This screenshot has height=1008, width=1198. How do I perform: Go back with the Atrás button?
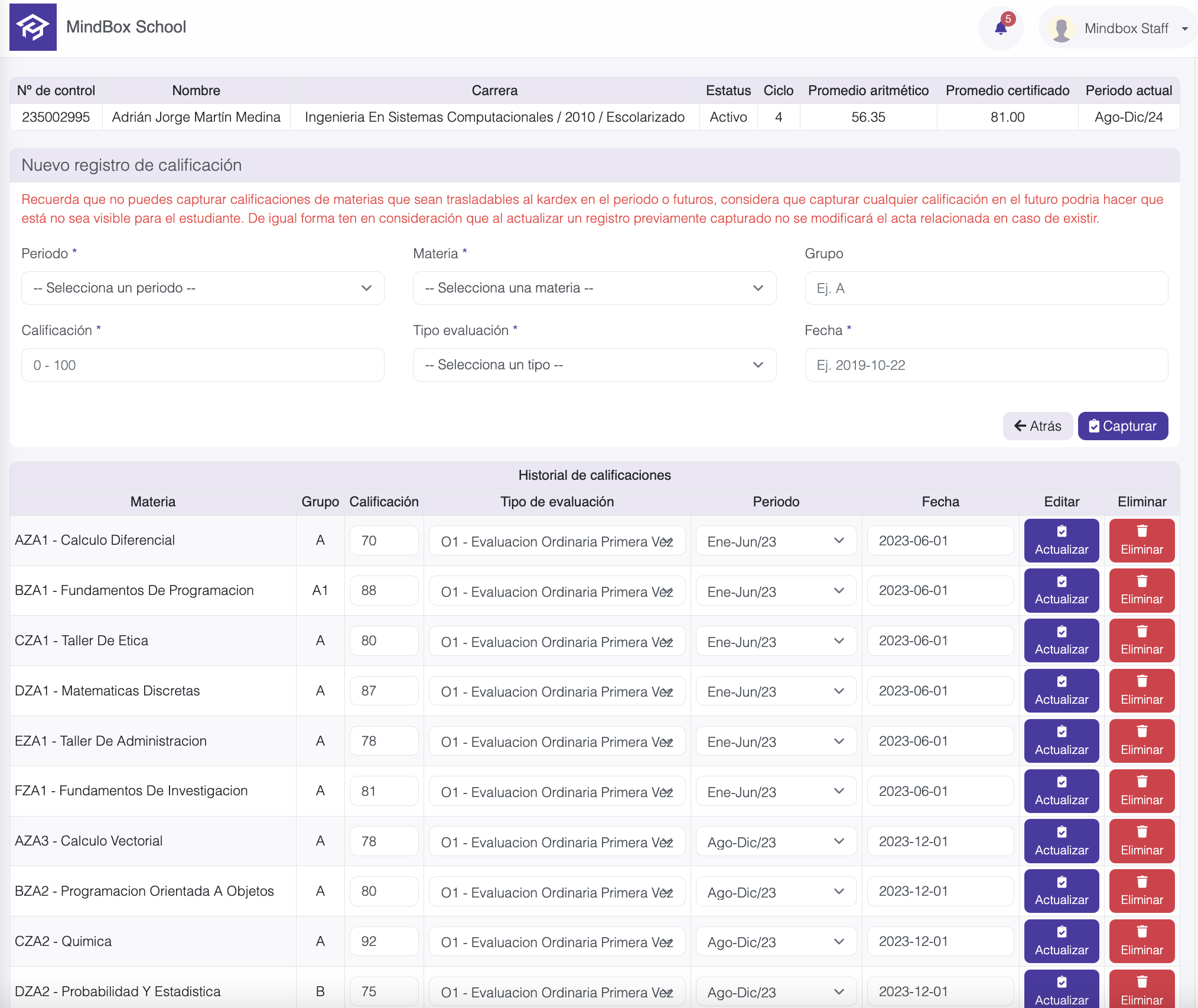[x=1037, y=426]
